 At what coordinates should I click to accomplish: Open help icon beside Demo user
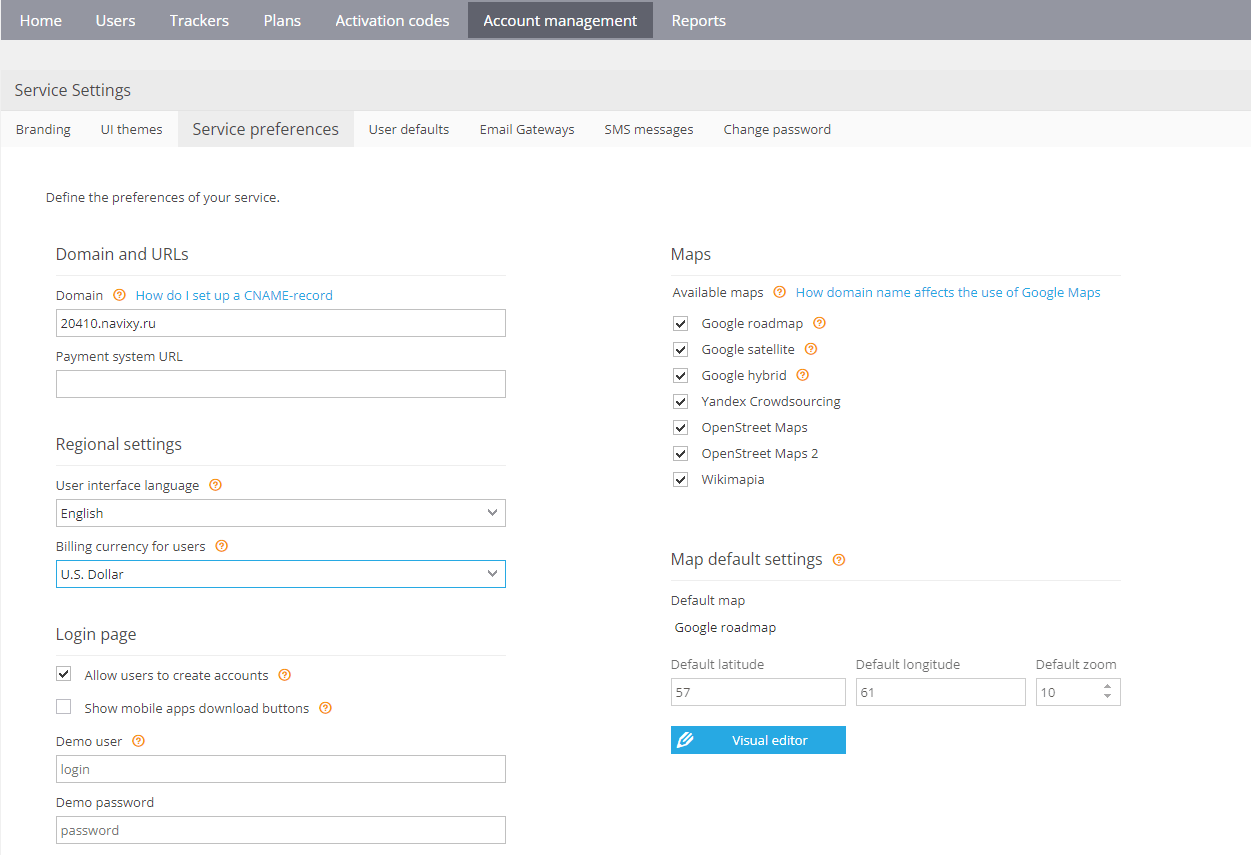click(x=139, y=741)
